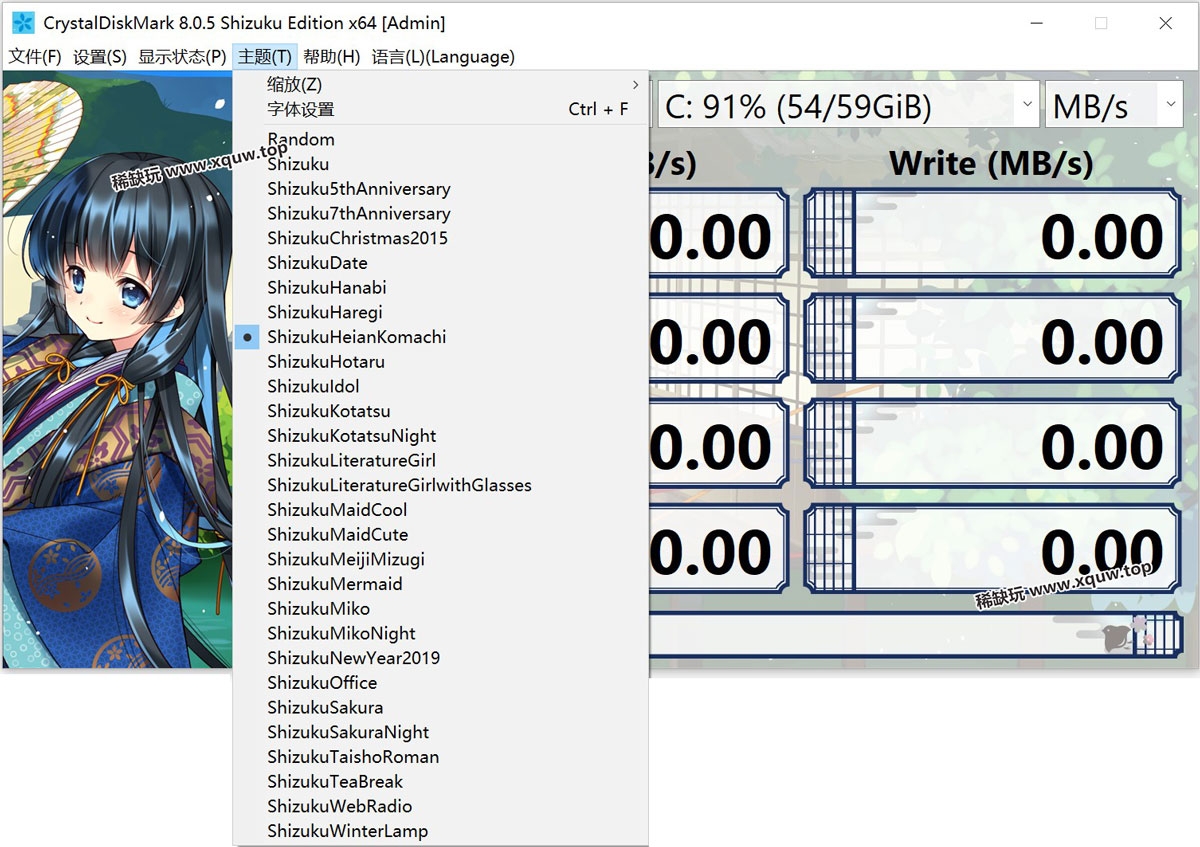Choose 字体设置 from the theme menu
The width and height of the screenshot is (1200, 847).
(441, 109)
